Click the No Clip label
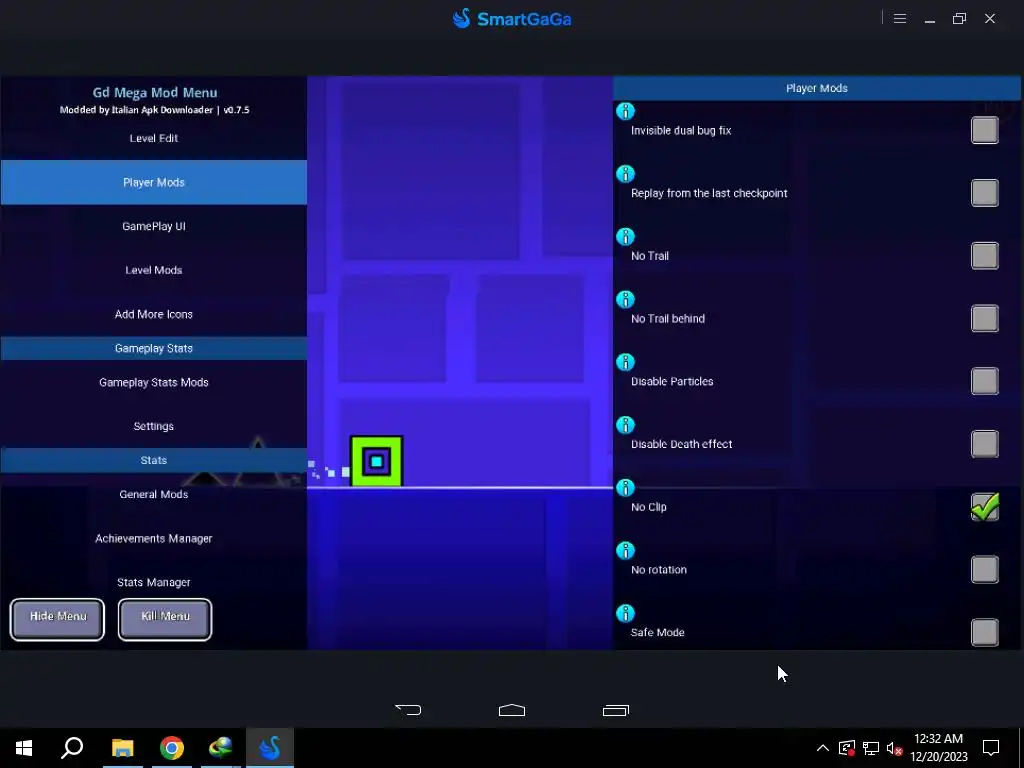This screenshot has width=1024, height=768. pyautogui.click(x=648, y=507)
